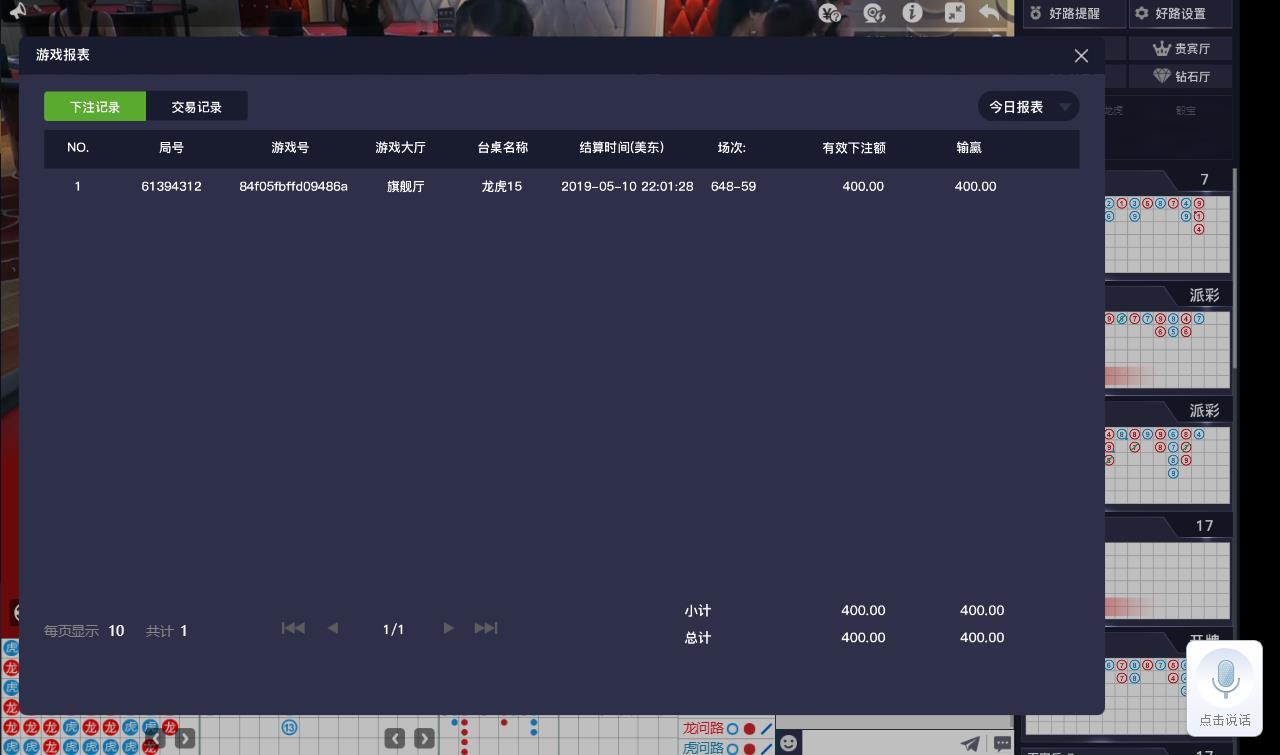Click the 结算时间(美东) column header

[622, 148]
